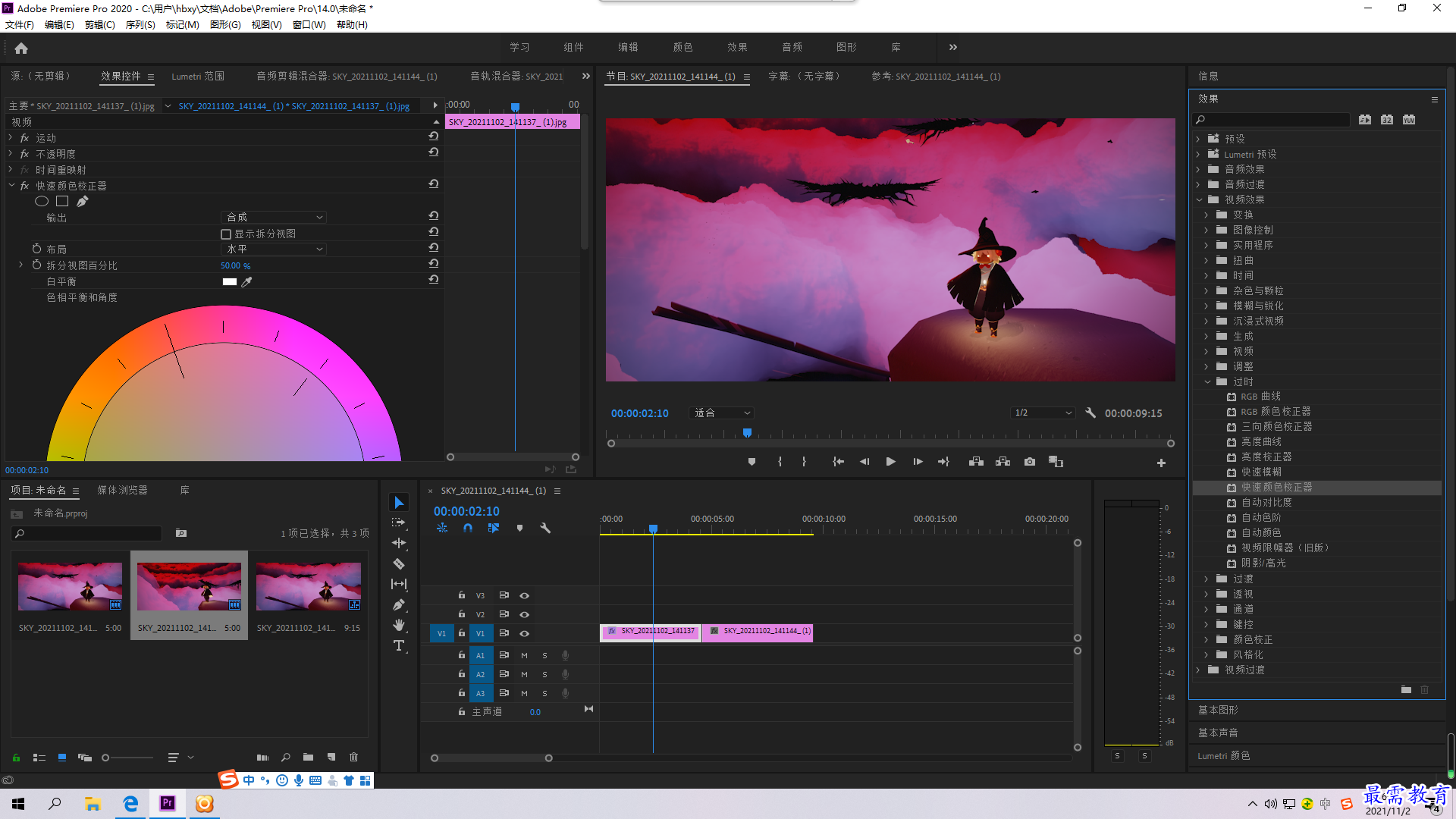The height and width of the screenshot is (819, 1456).
Task: Open the zoom level fit dropdown
Action: pos(721,413)
